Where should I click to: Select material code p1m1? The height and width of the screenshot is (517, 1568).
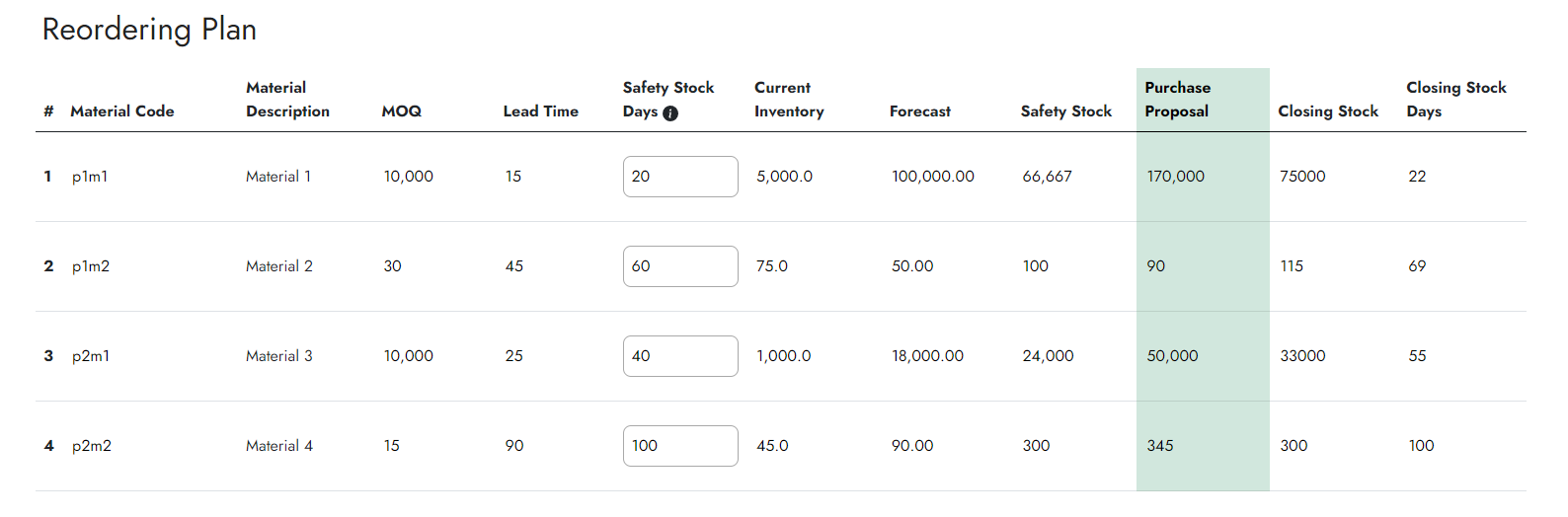[90, 177]
